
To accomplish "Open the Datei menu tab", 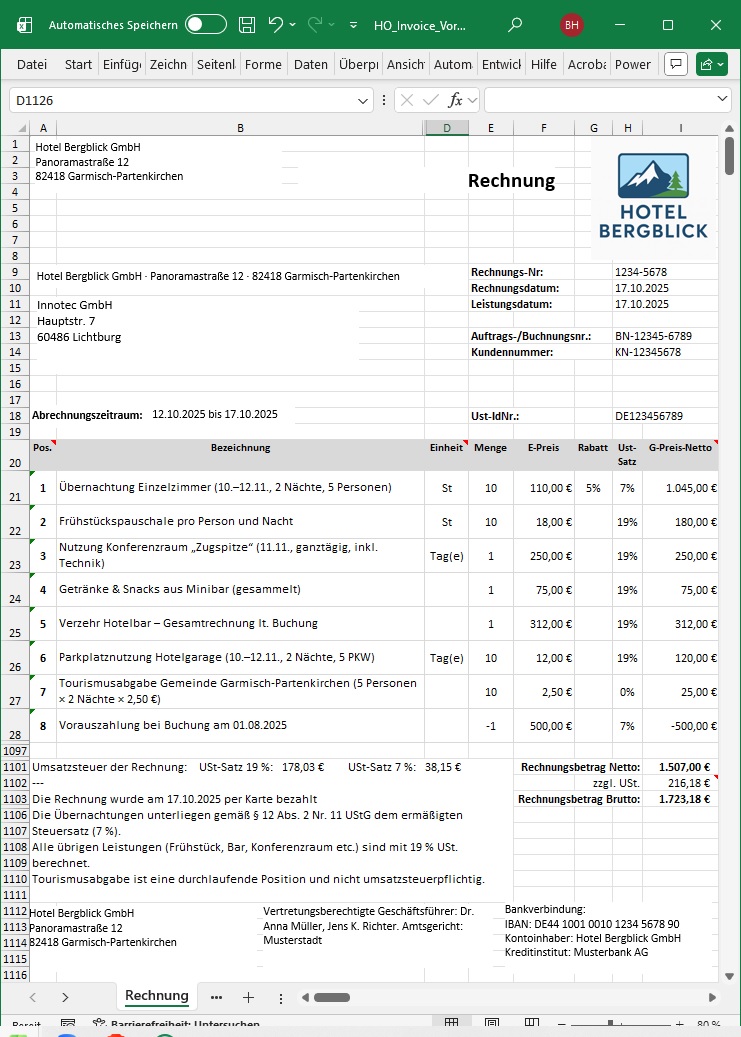I will 32,64.
